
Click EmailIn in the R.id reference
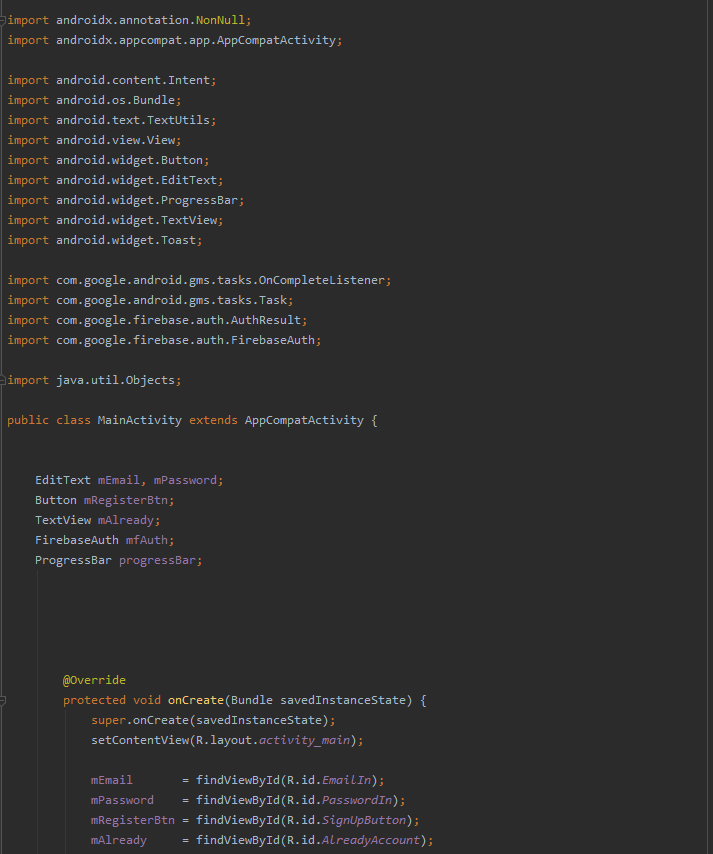pos(346,780)
